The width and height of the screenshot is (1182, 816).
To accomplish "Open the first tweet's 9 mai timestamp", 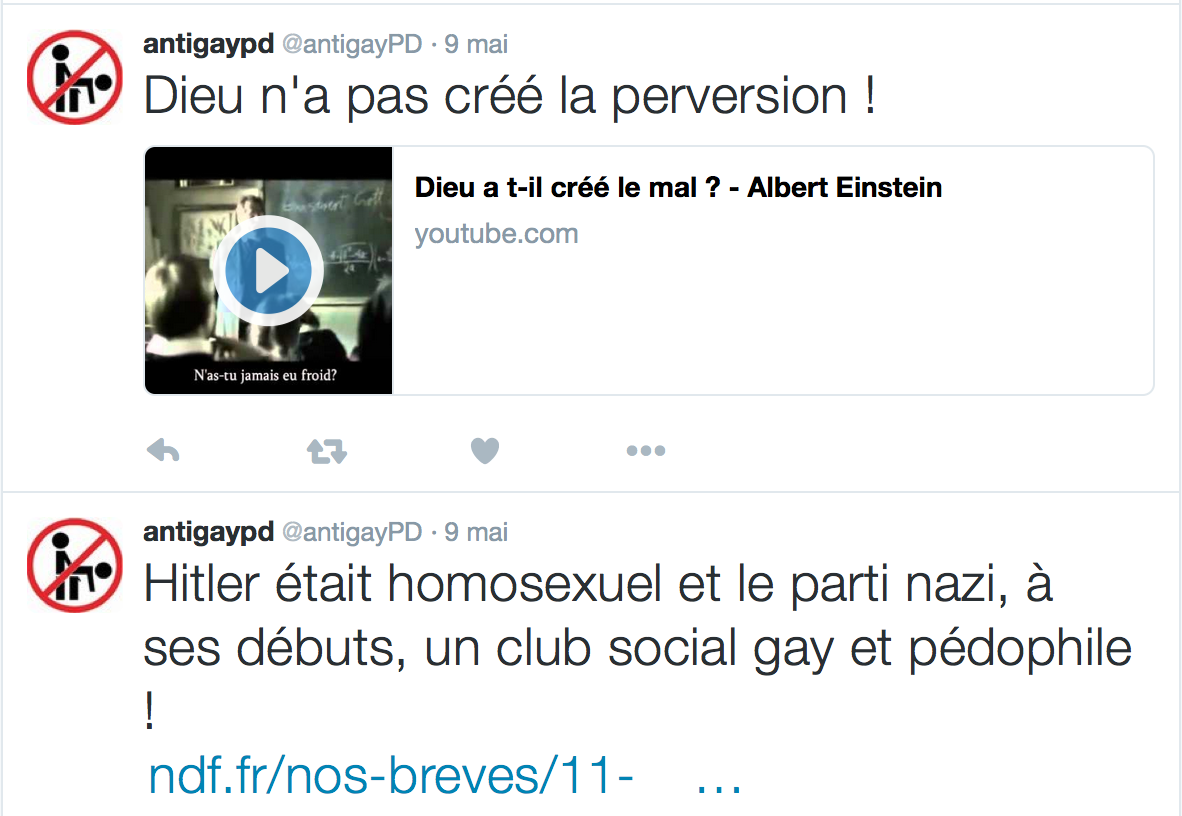I will click(476, 44).
